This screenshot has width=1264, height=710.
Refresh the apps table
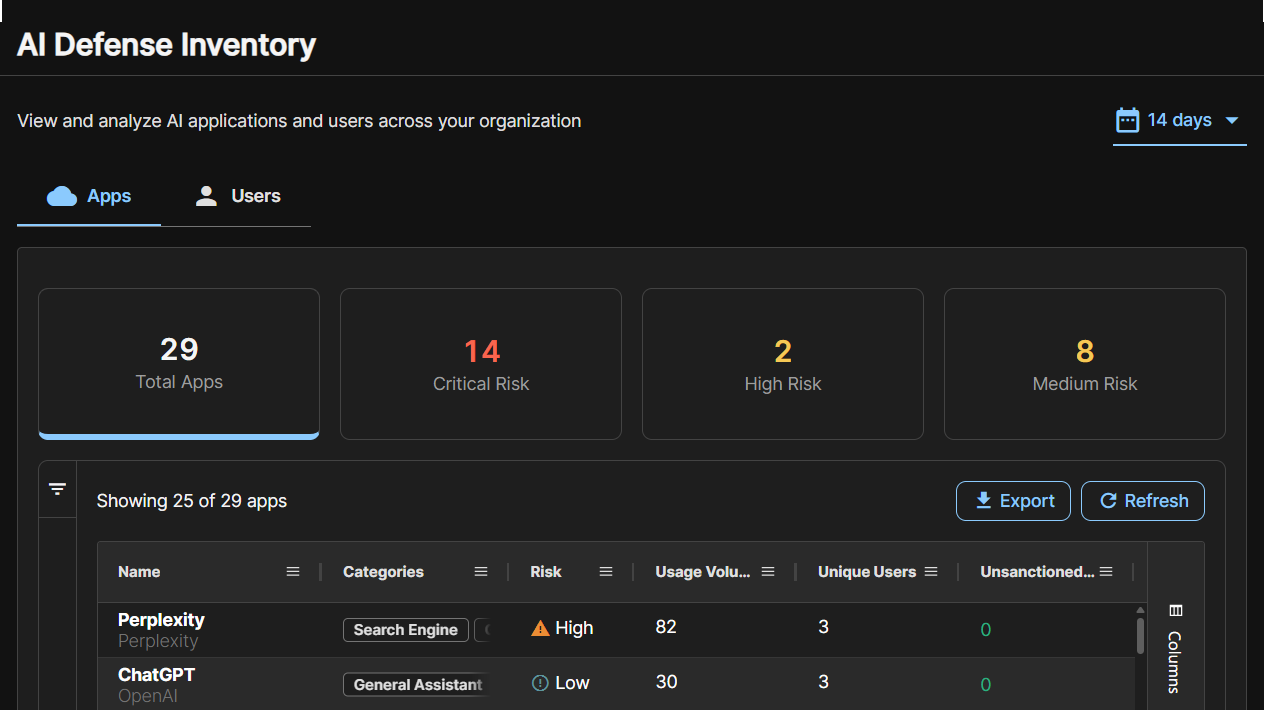click(1143, 501)
